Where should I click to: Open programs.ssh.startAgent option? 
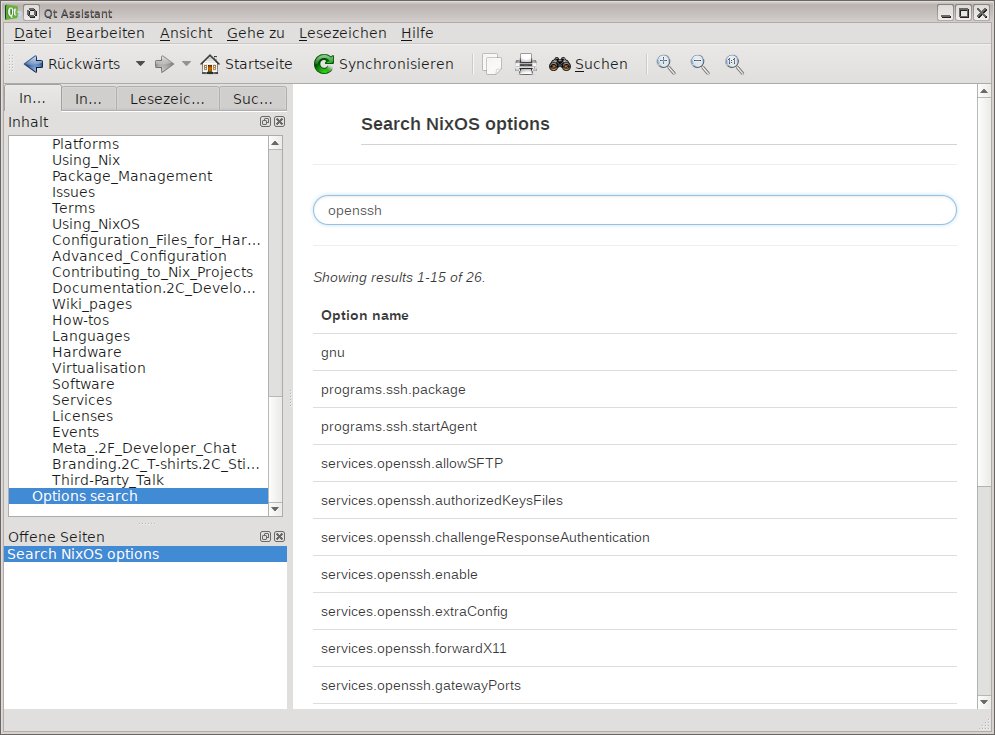tap(399, 426)
